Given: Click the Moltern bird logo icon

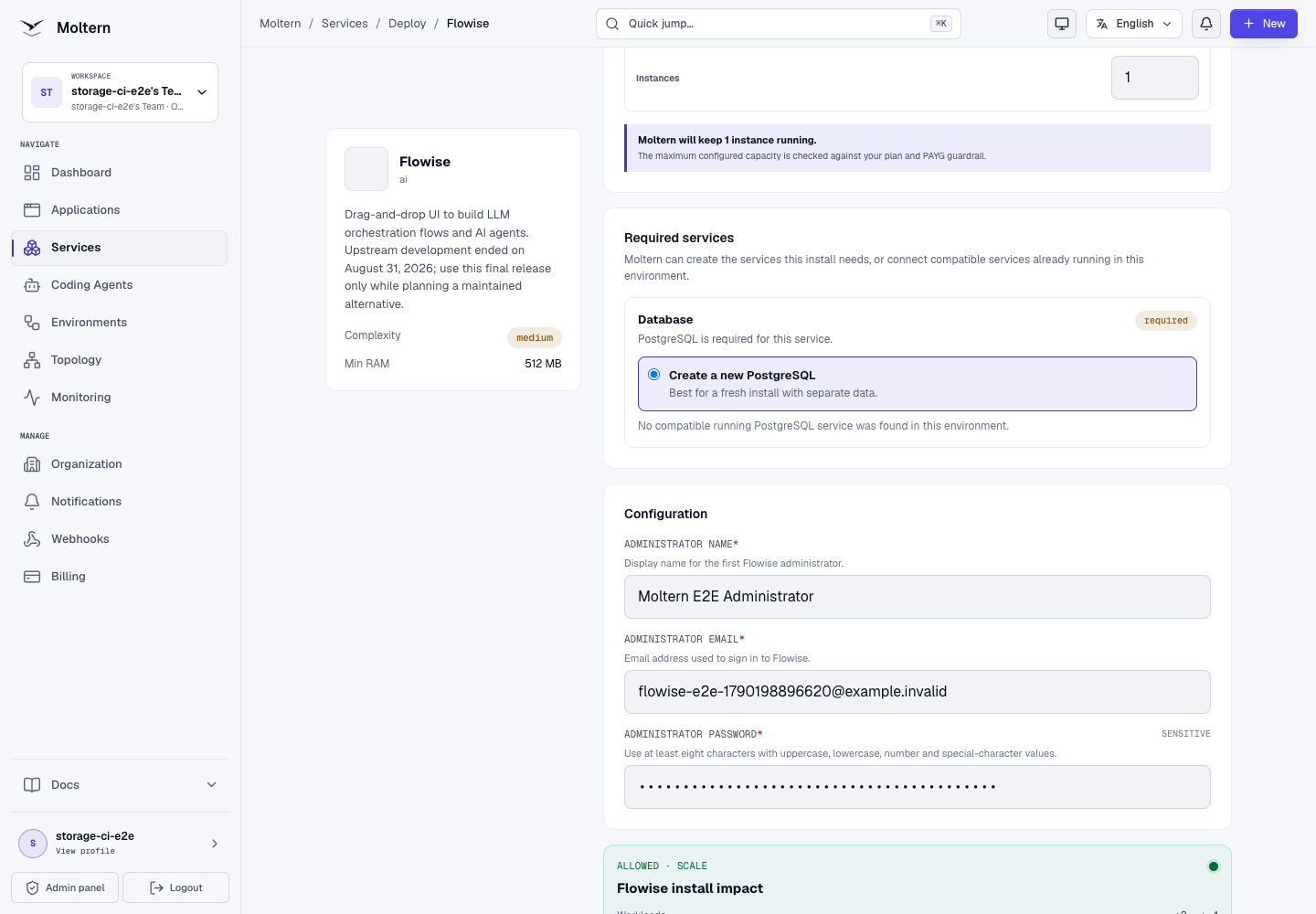Looking at the screenshot, I should (x=32, y=27).
